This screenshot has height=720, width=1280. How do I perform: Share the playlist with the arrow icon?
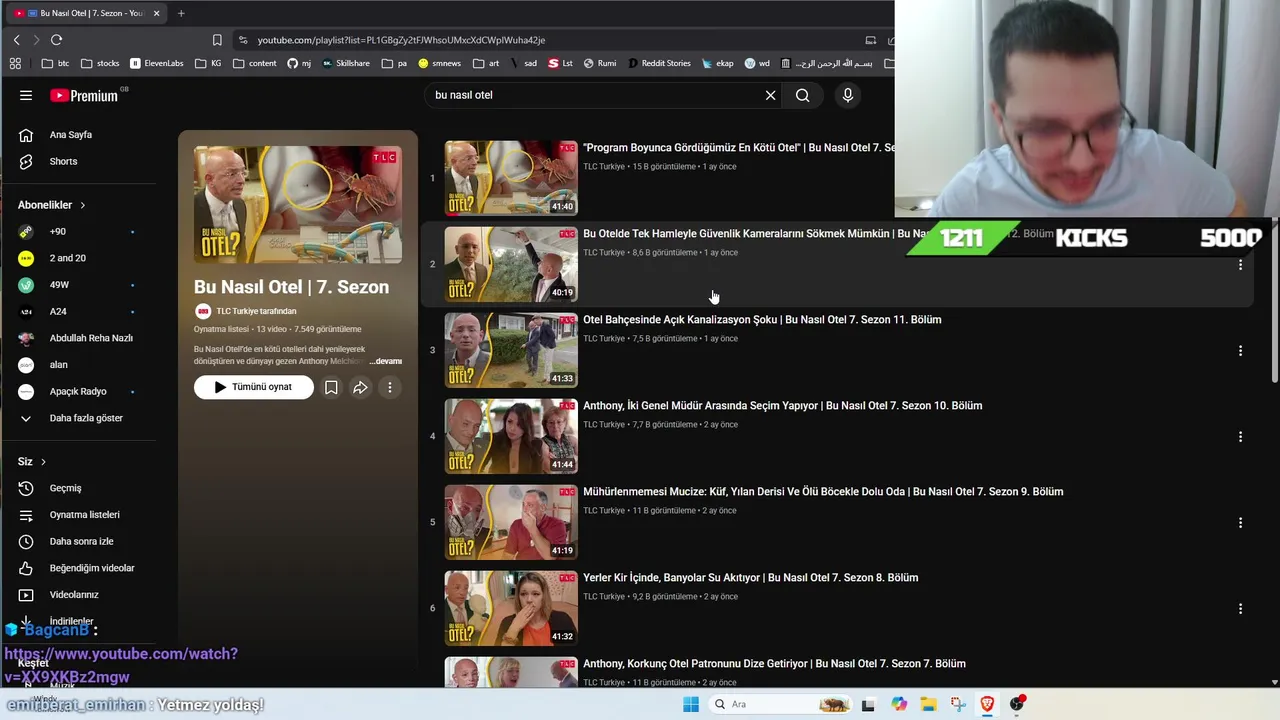pos(360,387)
